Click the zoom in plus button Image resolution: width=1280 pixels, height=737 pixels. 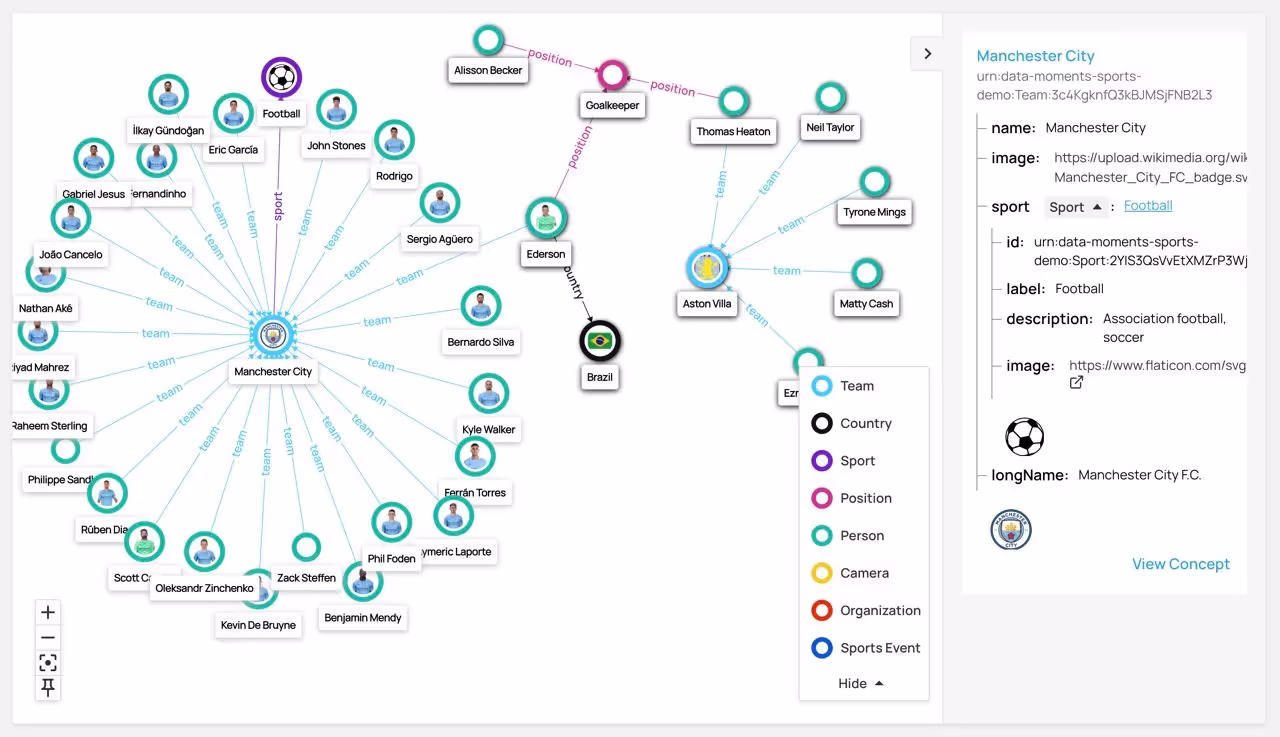click(48, 612)
